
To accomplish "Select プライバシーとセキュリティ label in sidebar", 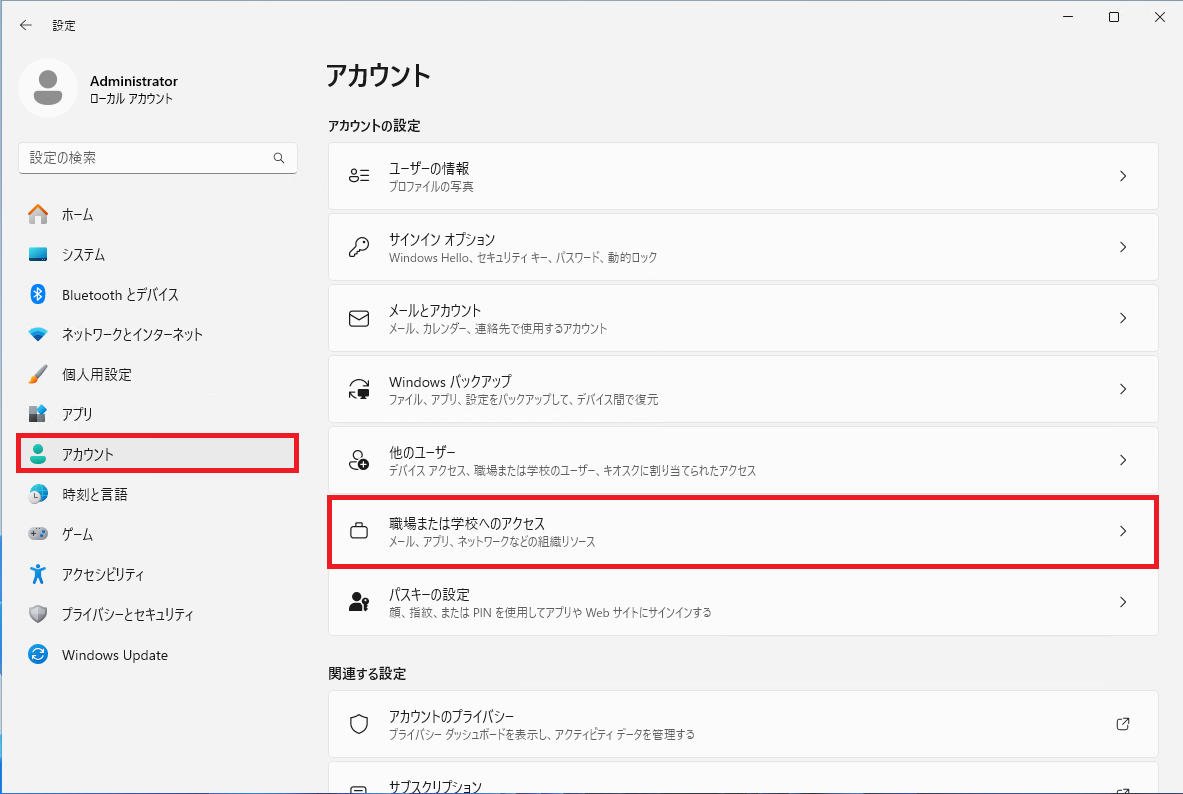I will 128,614.
